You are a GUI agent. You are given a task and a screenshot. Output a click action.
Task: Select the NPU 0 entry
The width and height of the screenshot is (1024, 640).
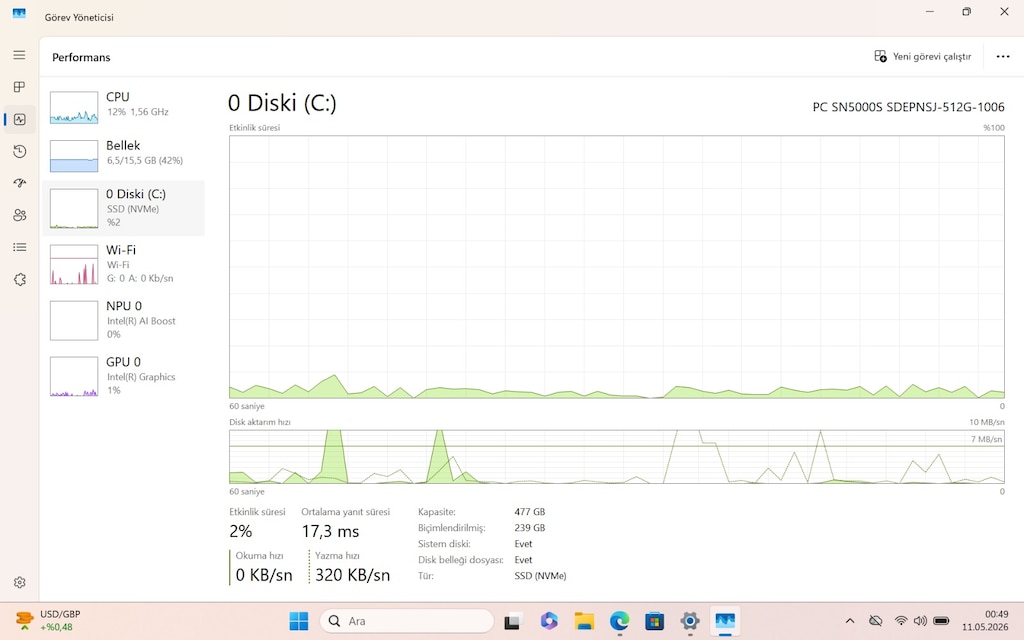tap(123, 320)
